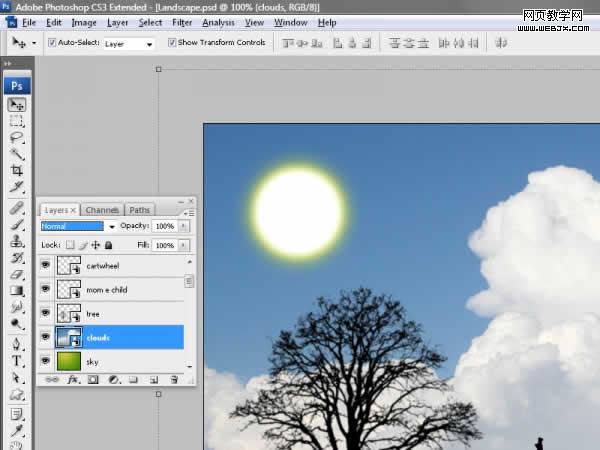The width and height of the screenshot is (600, 450).
Task: Open the Layers panel menu
Action: point(189,213)
